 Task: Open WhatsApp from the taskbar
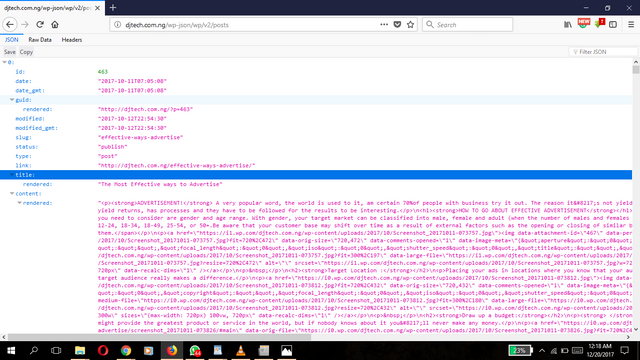pos(195,351)
